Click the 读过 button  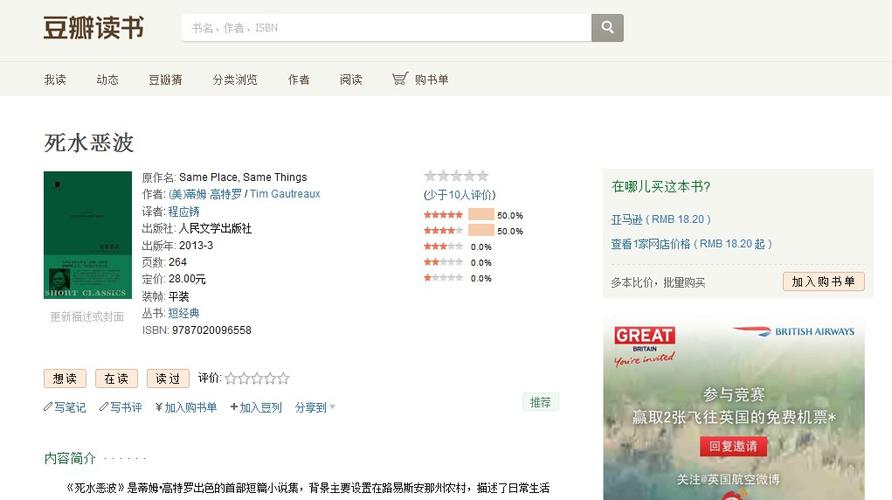tap(168, 378)
